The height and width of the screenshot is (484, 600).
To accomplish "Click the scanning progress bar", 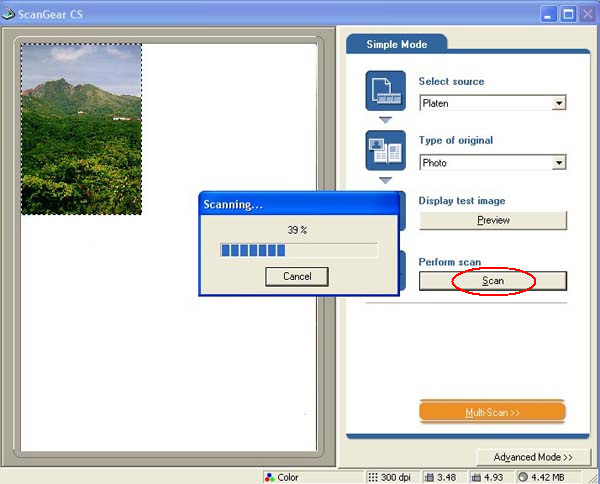I will coord(298,251).
